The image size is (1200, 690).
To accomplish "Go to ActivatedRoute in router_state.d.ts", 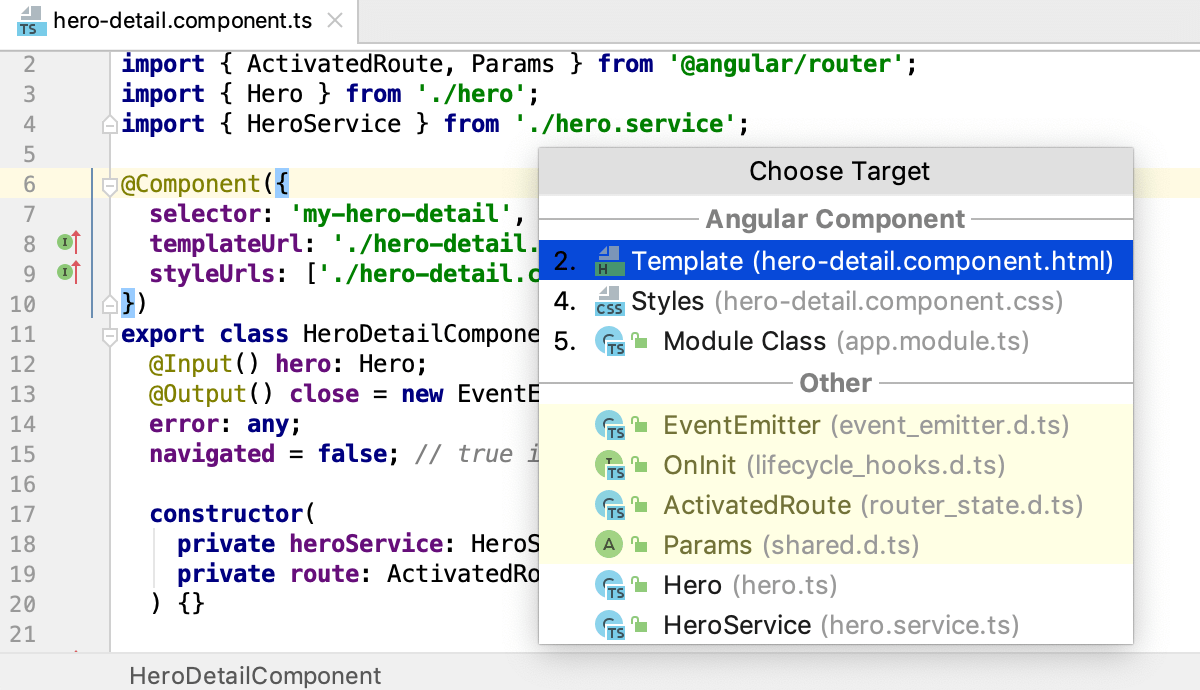I will coord(836,505).
